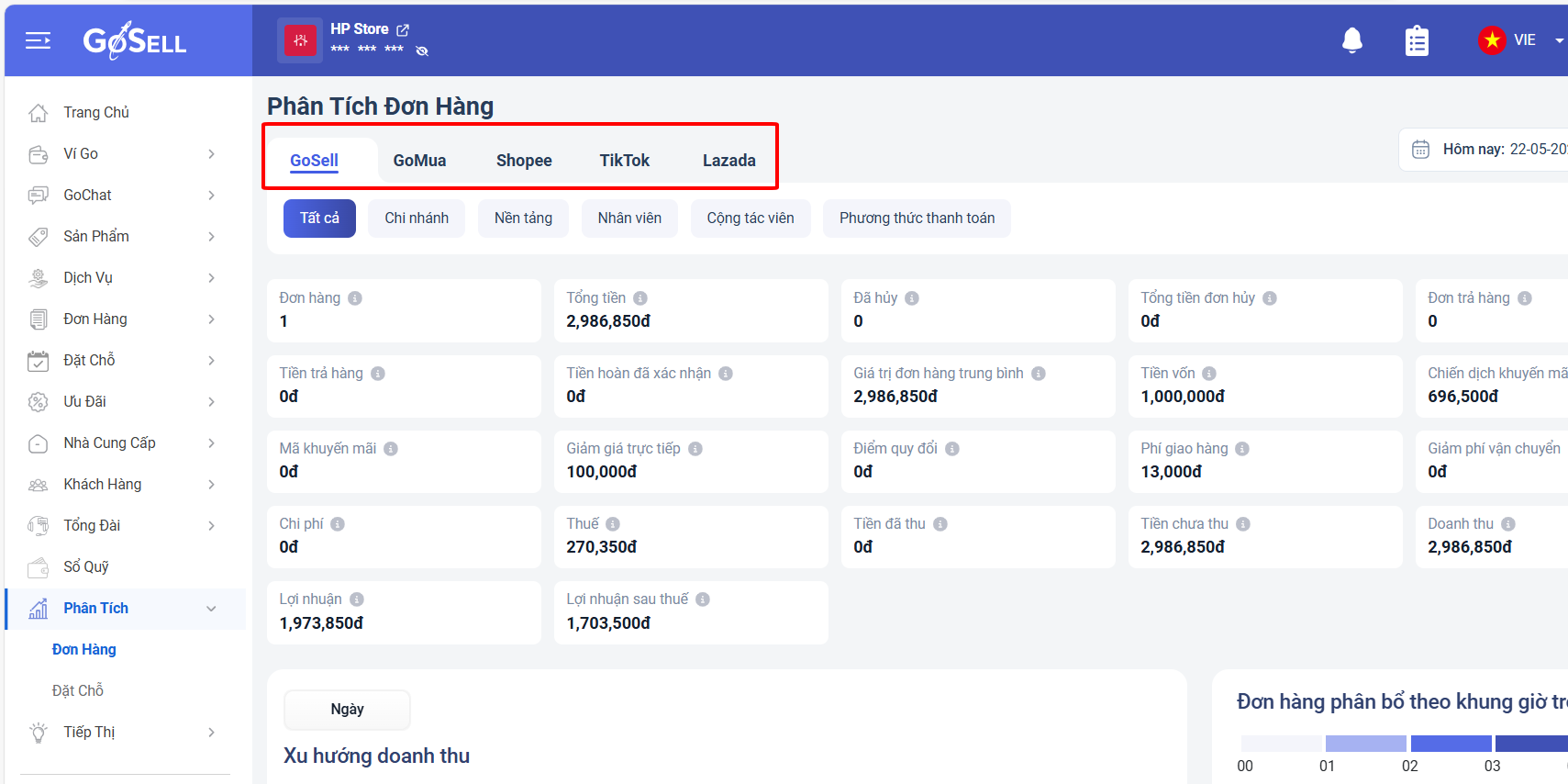Screen dimensions: 1568x784
Task: Click the Phân Tích chart icon
Action: pos(39,609)
